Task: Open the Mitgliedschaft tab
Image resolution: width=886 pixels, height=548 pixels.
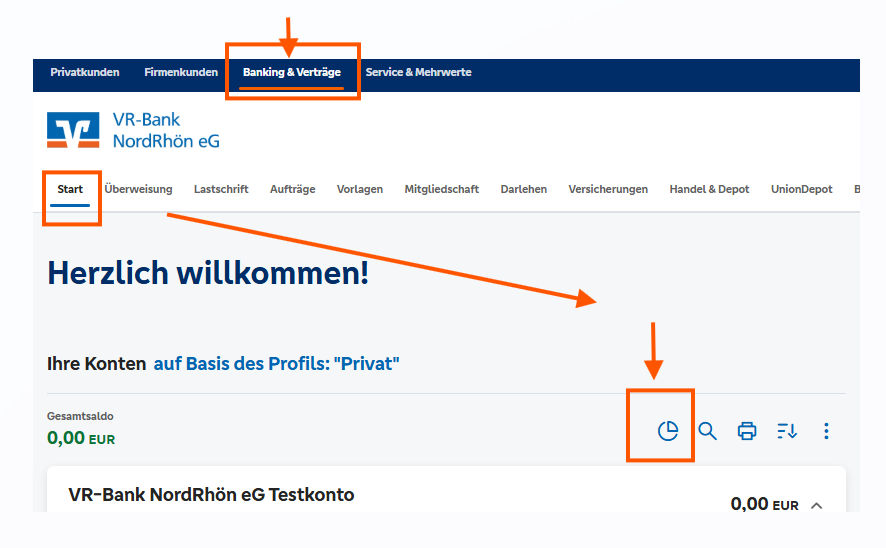Action: pos(442,189)
